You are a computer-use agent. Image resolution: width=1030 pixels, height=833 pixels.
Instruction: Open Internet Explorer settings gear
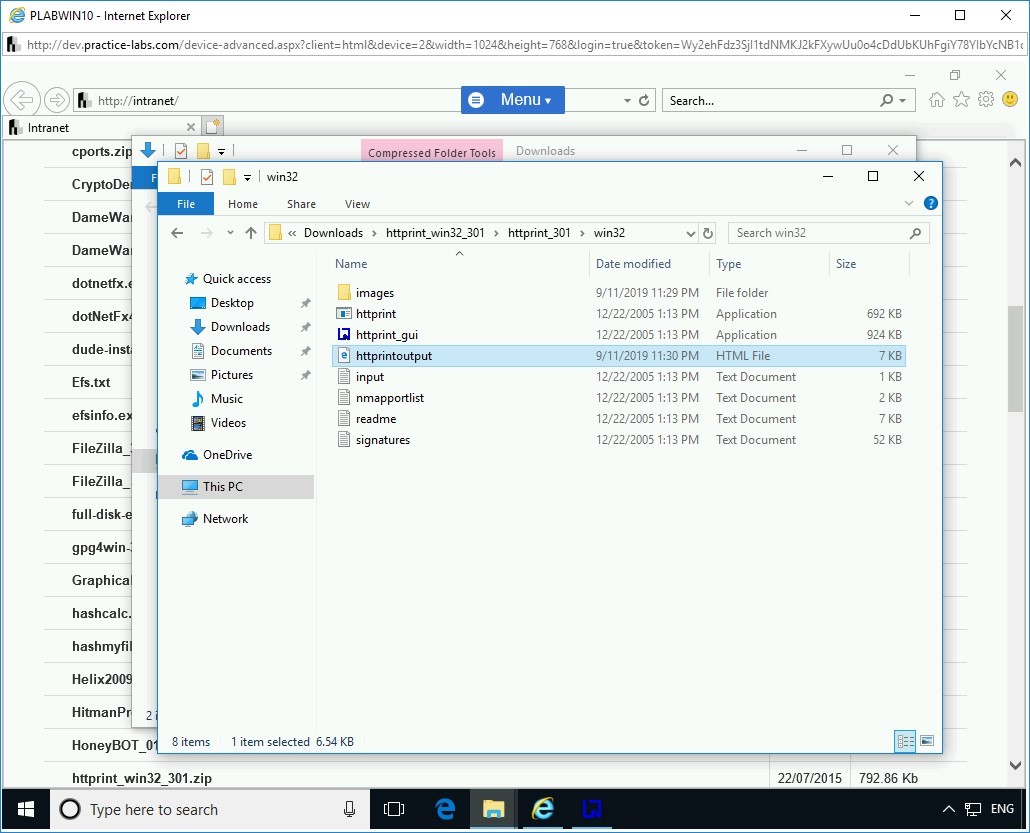click(986, 99)
